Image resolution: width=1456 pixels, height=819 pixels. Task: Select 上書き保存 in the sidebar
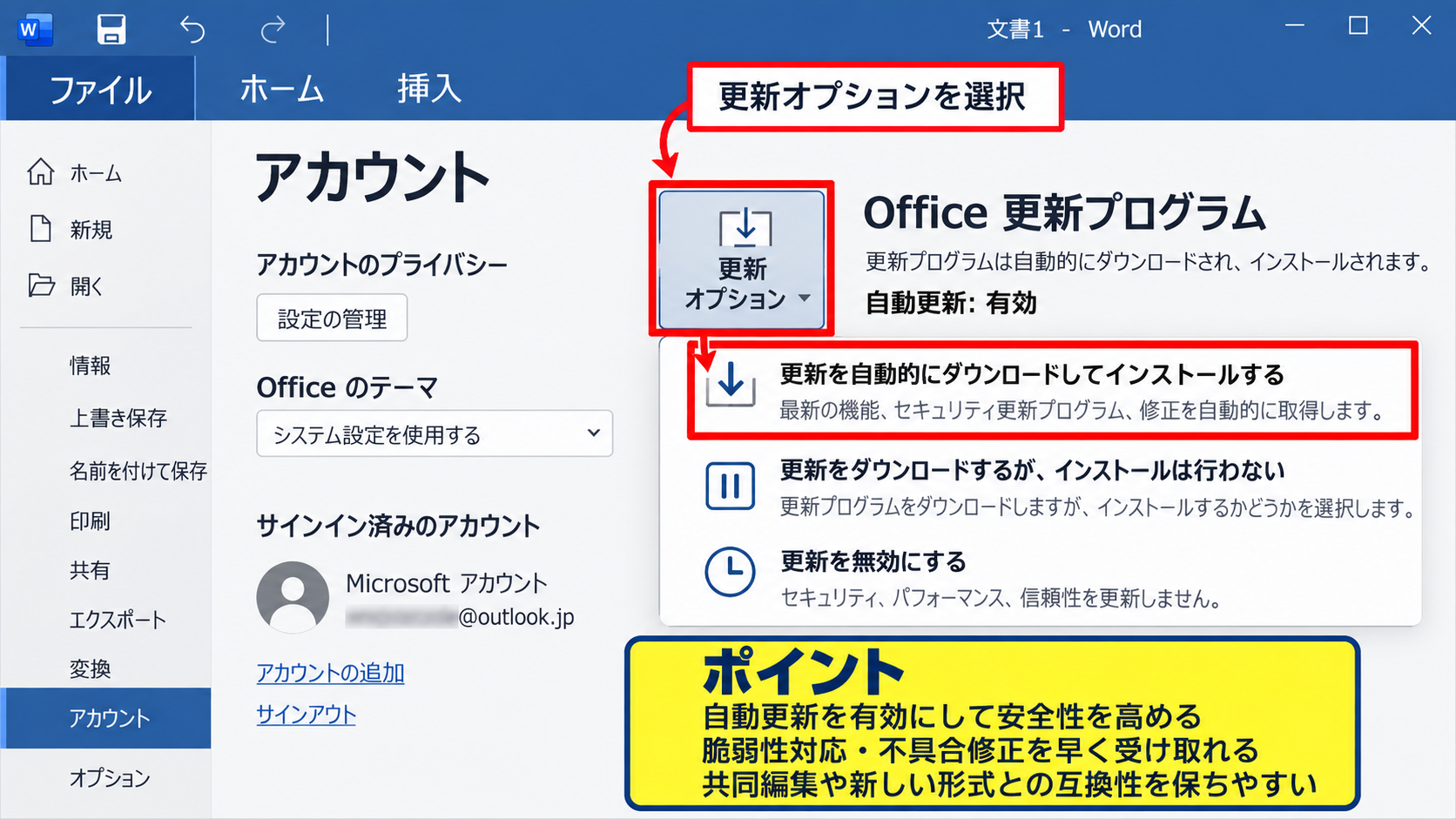coord(118,419)
